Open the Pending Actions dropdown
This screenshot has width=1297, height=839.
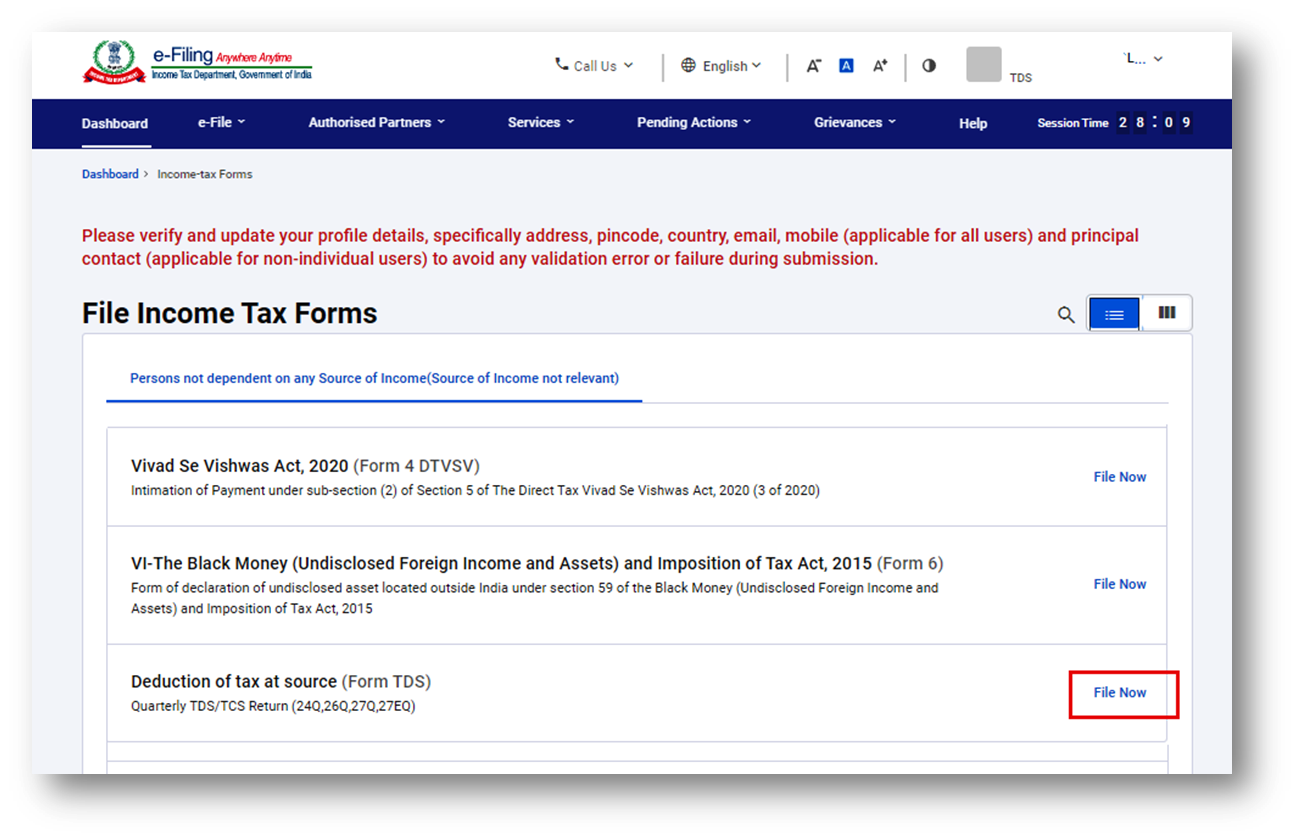click(693, 122)
